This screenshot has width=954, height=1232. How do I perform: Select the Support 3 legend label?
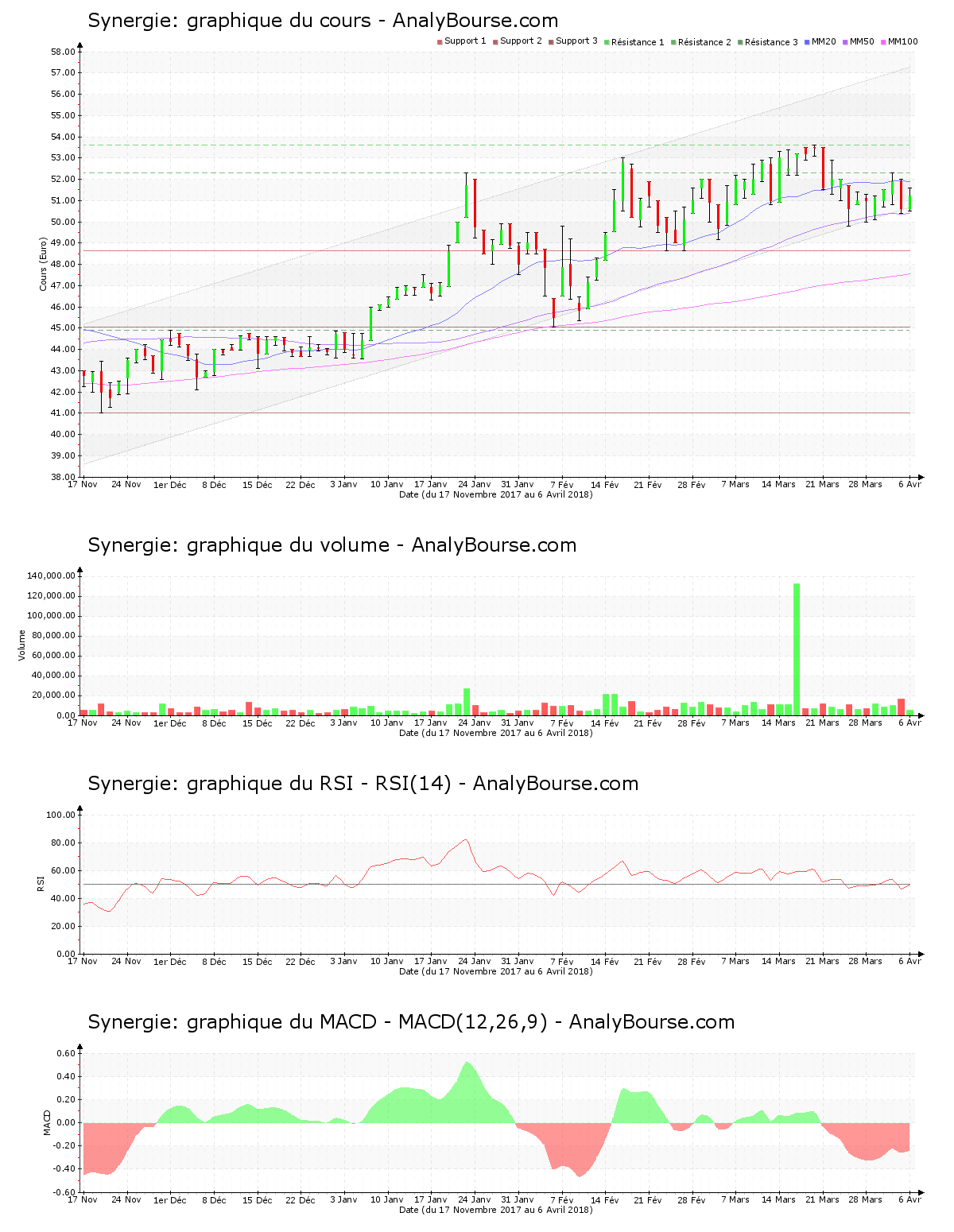(576, 41)
